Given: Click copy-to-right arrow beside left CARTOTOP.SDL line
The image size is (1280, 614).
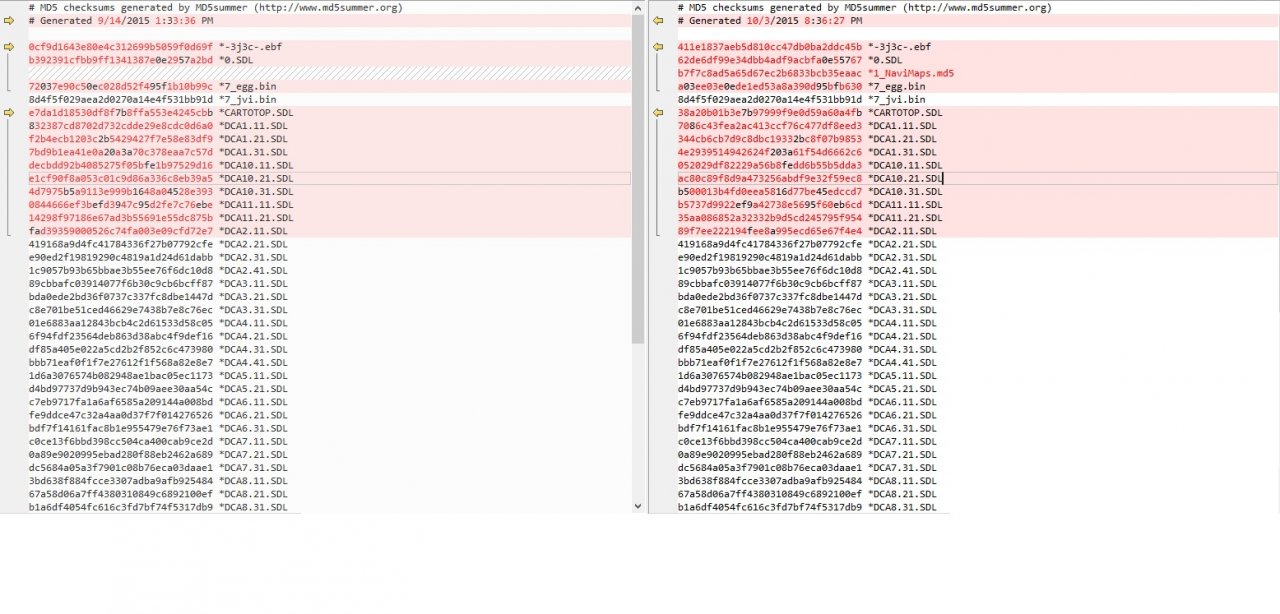Looking at the screenshot, I should pos(9,113).
